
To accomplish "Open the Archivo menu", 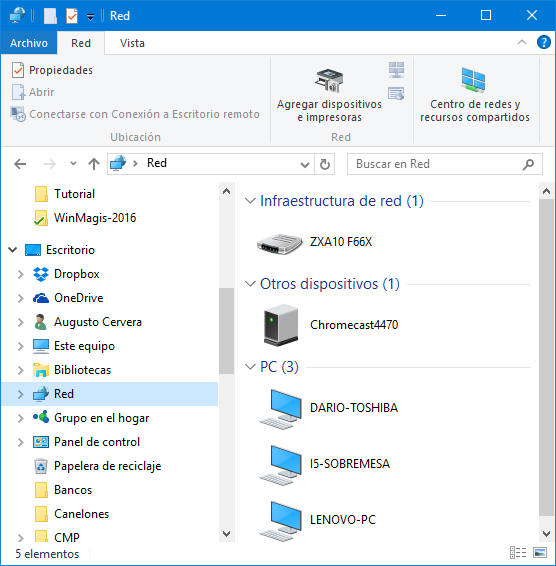I will pyautogui.click(x=29, y=43).
